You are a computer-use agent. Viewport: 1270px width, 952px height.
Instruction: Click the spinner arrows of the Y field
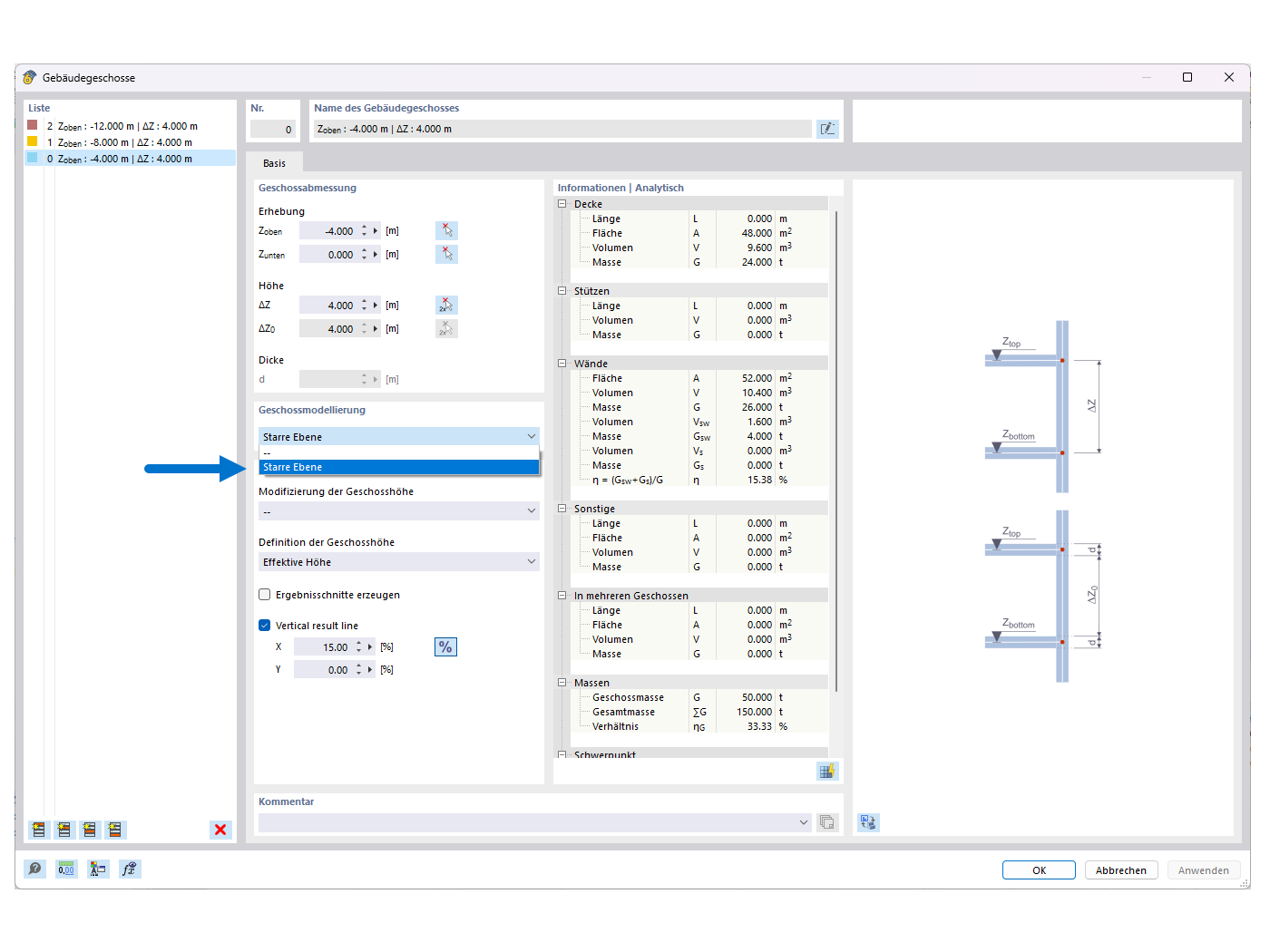(359, 670)
